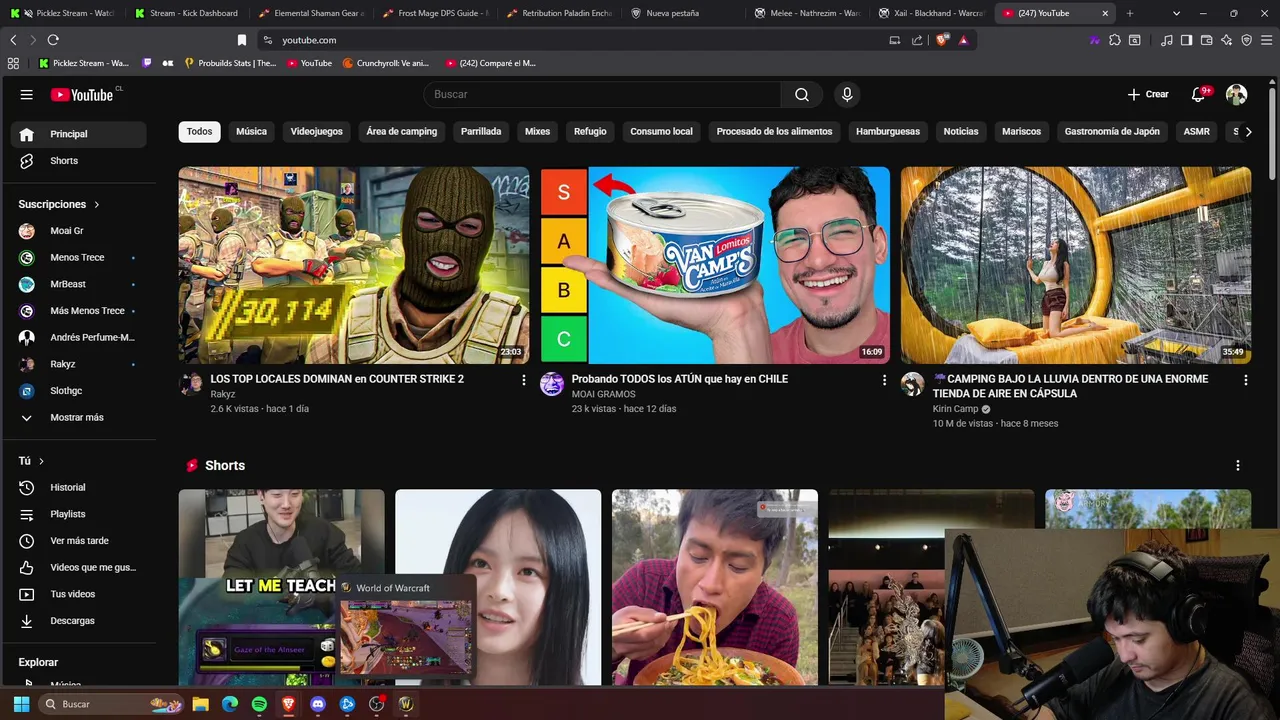1280x720 pixels.
Task: Open Ver más tarde in the sidebar
Action: [78, 541]
